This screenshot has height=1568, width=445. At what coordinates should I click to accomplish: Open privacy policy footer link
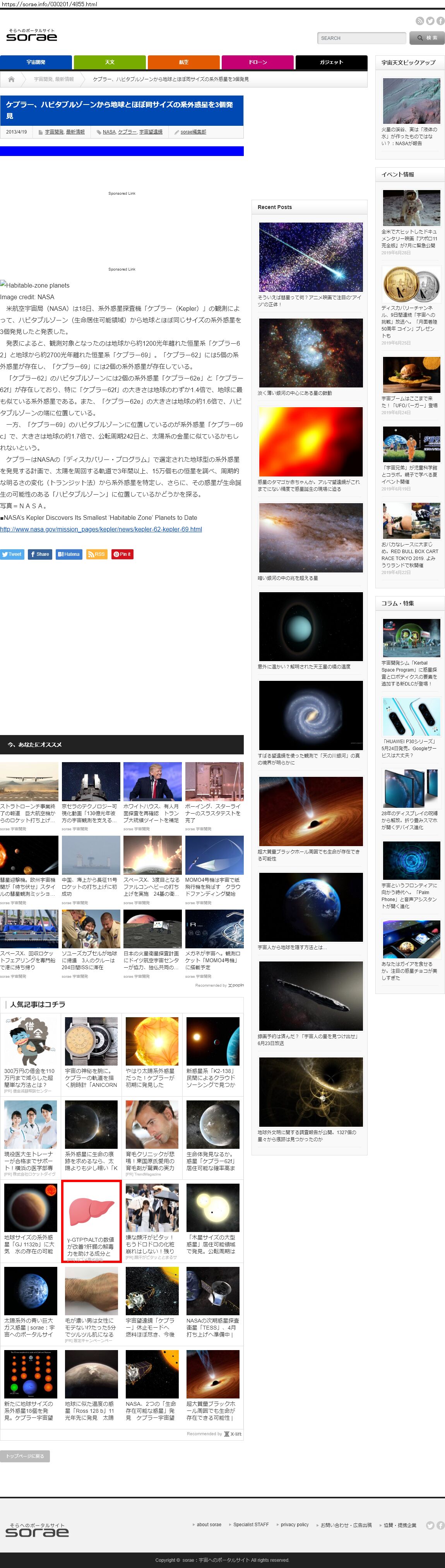[294, 1525]
